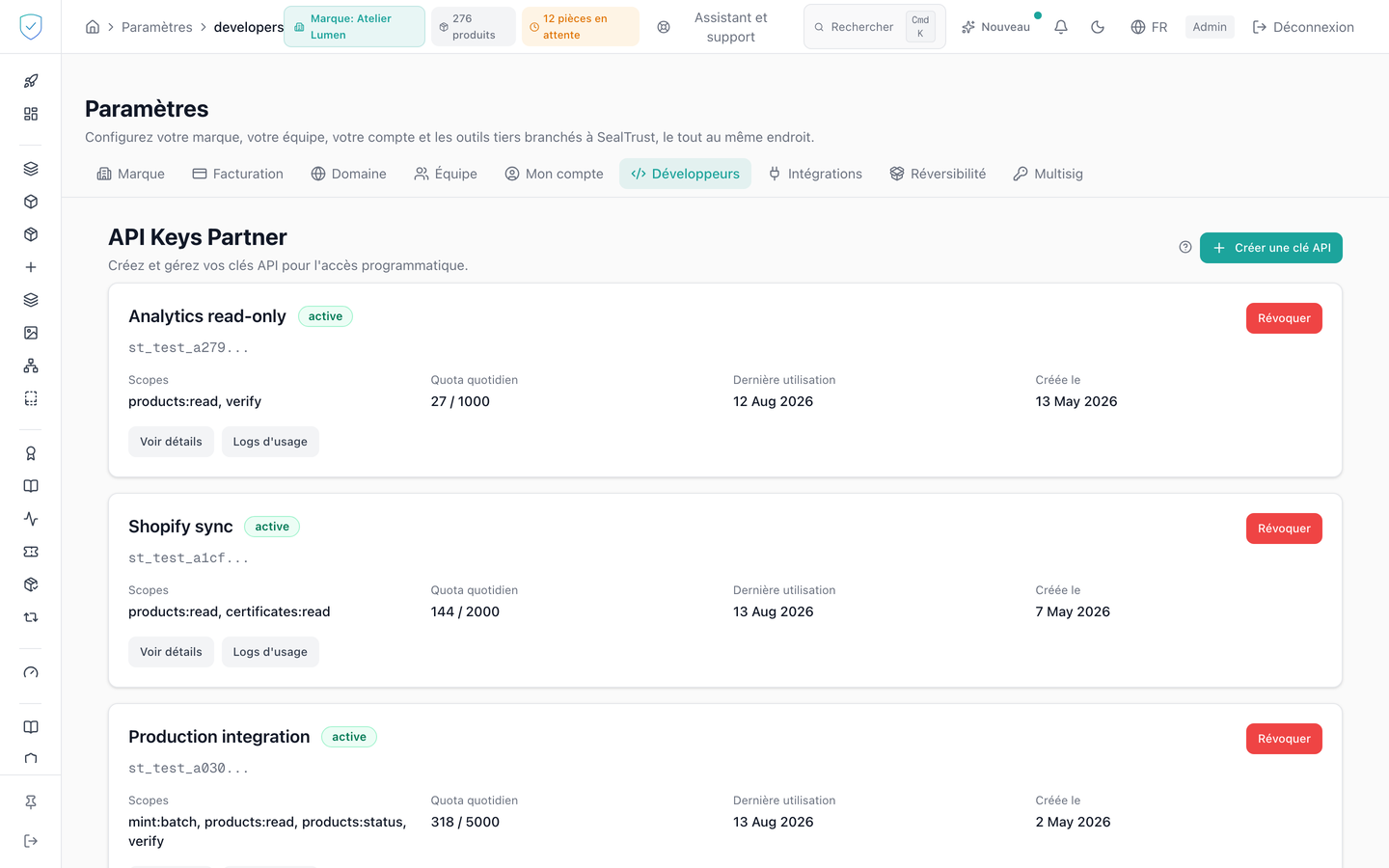This screenshot has height=868, width=1389.
Task: Toggle dark mode moon icon
Action: point(1098,27)
